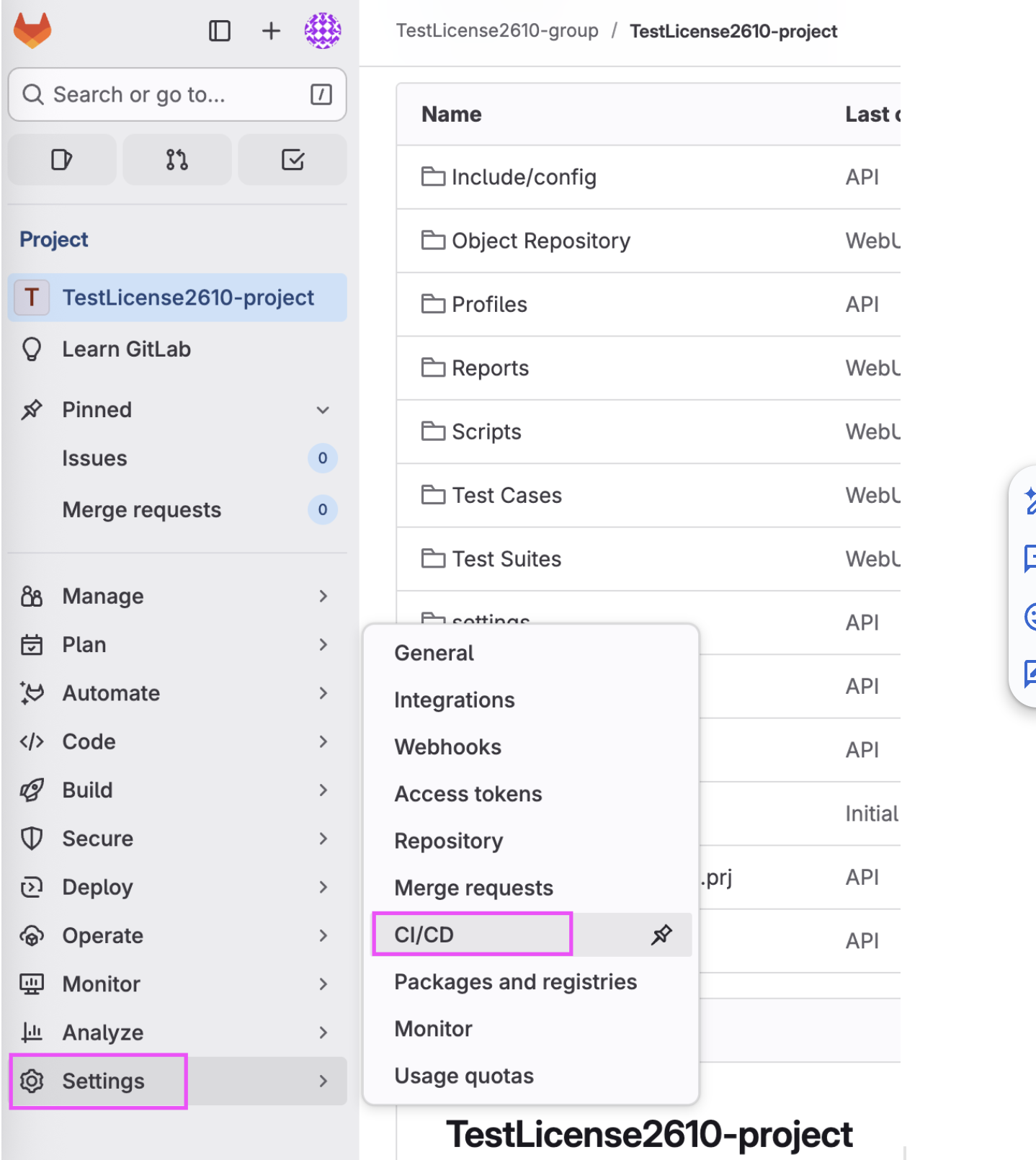1036x1160 pixels.
Task: Click the Include/config folder icon
Action: 433,177
